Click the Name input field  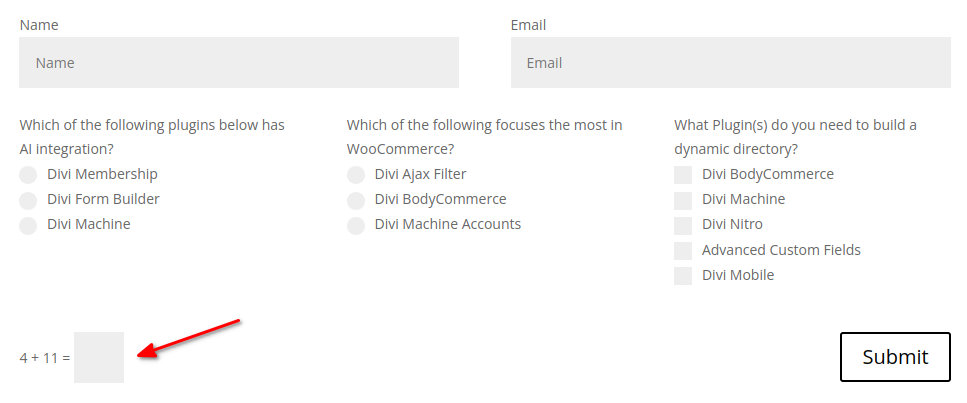[238, 62]
